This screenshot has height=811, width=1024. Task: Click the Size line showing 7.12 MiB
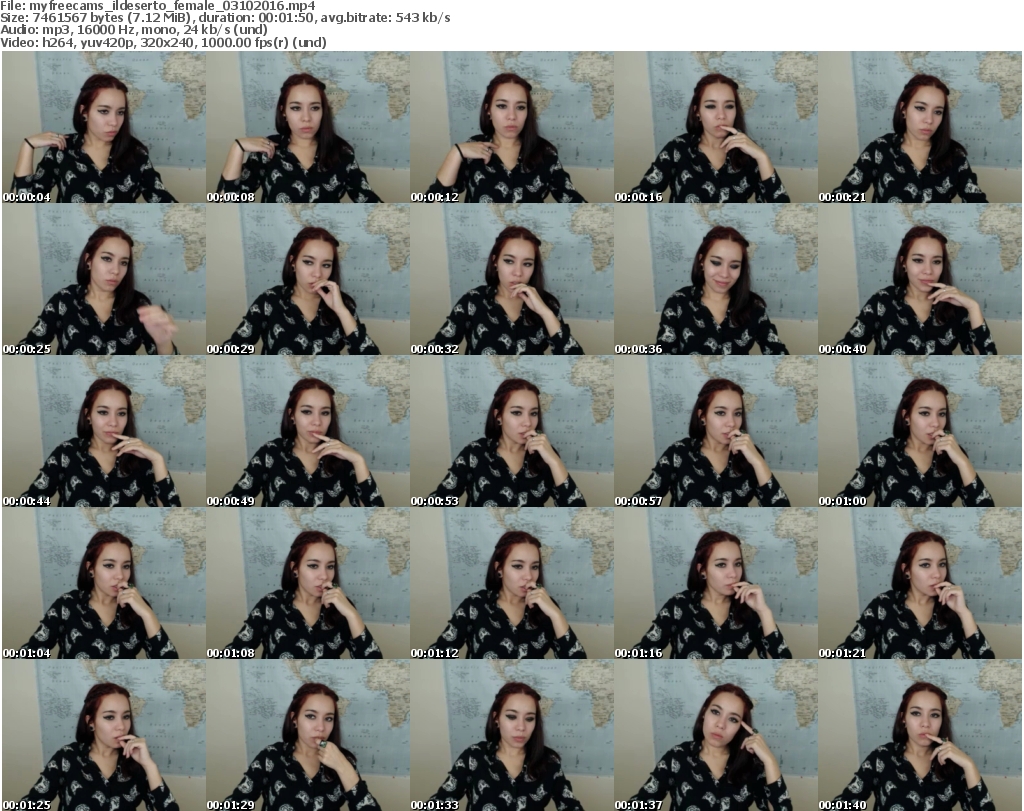pos(225,18)
